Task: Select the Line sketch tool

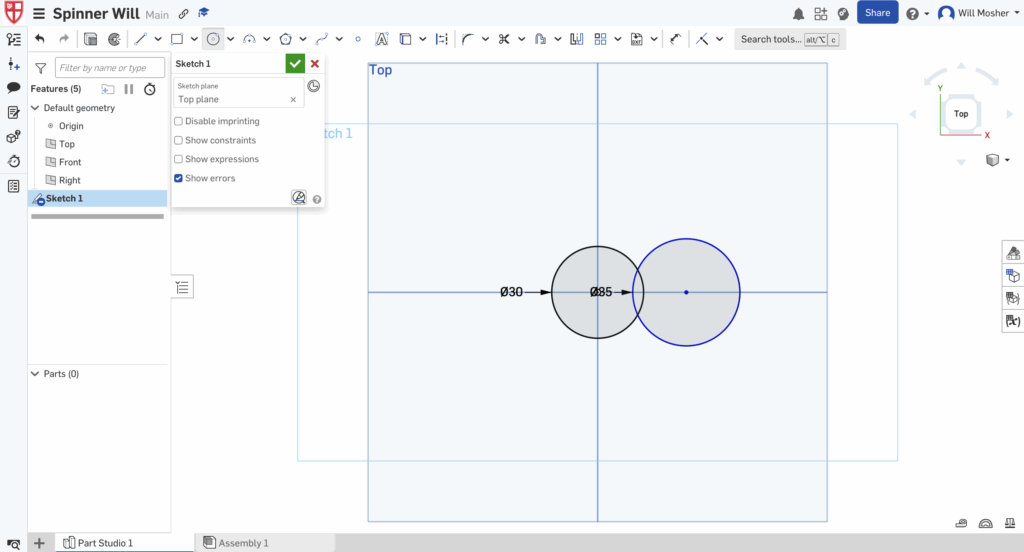Action: tap(141, 39)
